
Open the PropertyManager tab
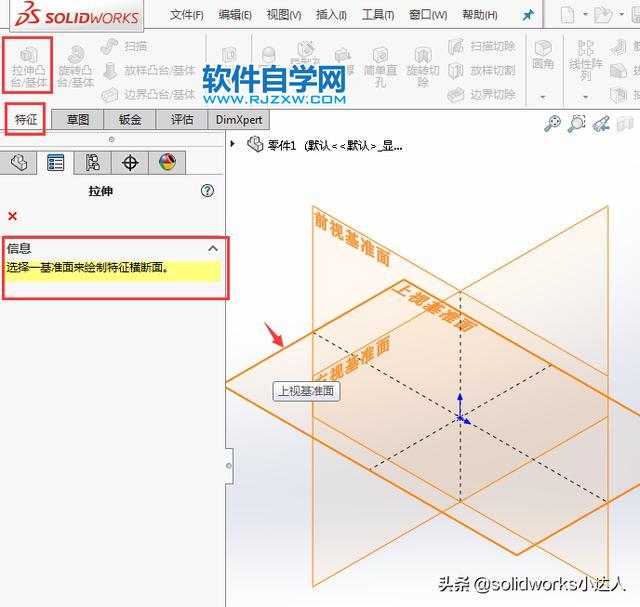[x=56, y=163]
